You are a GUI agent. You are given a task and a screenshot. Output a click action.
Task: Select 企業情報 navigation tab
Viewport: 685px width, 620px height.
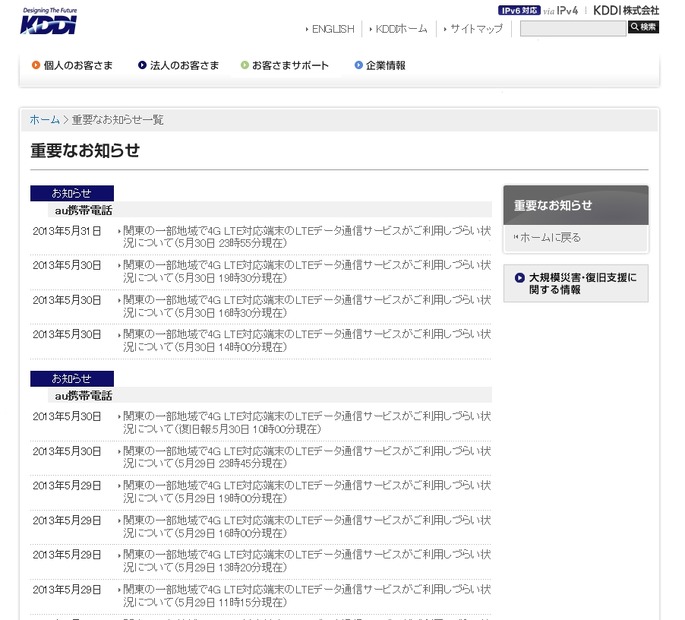(x=385, y=66)
